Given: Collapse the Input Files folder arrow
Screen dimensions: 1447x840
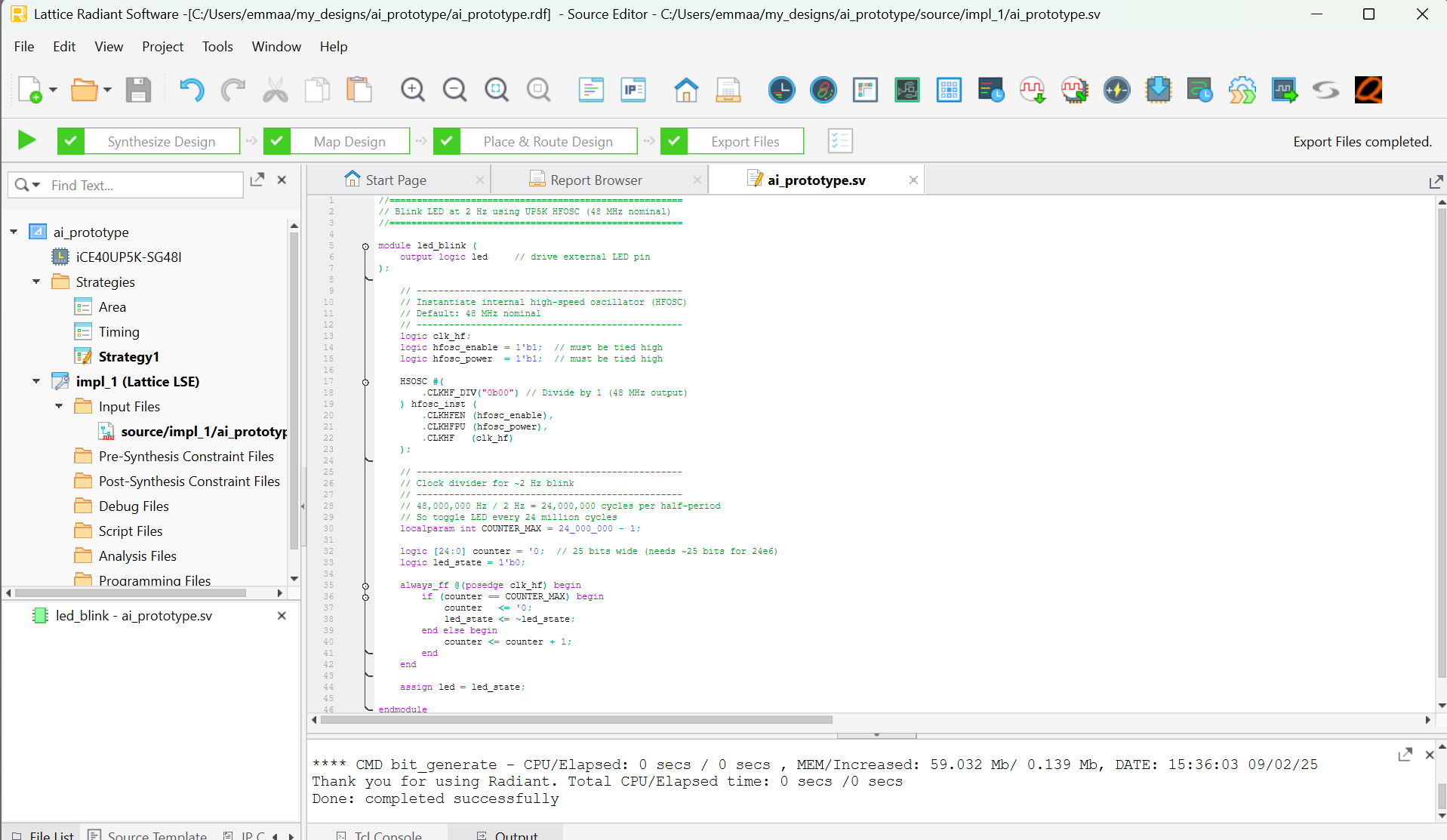Looking at the screenshot, I should click(x=59, y=406).
